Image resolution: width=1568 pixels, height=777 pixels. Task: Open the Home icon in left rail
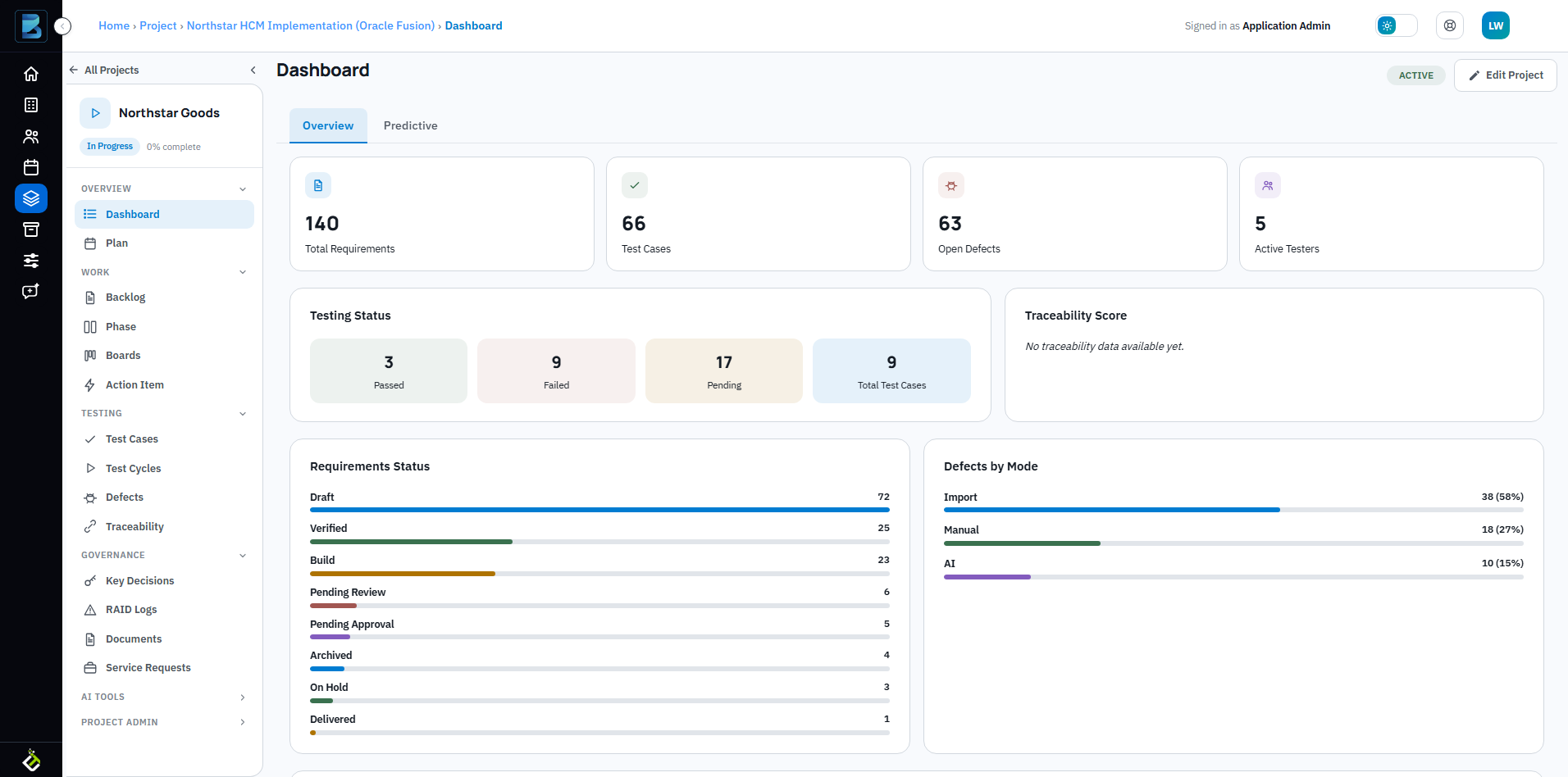(x=31, y=74)
